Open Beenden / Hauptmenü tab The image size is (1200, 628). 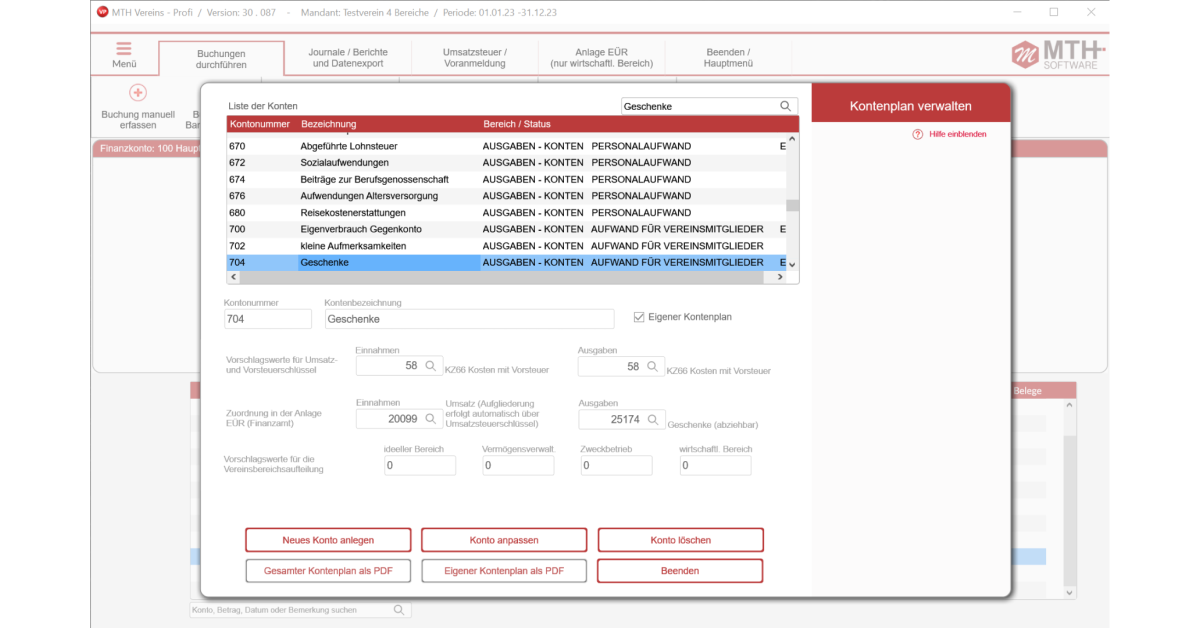click(728, 57)
